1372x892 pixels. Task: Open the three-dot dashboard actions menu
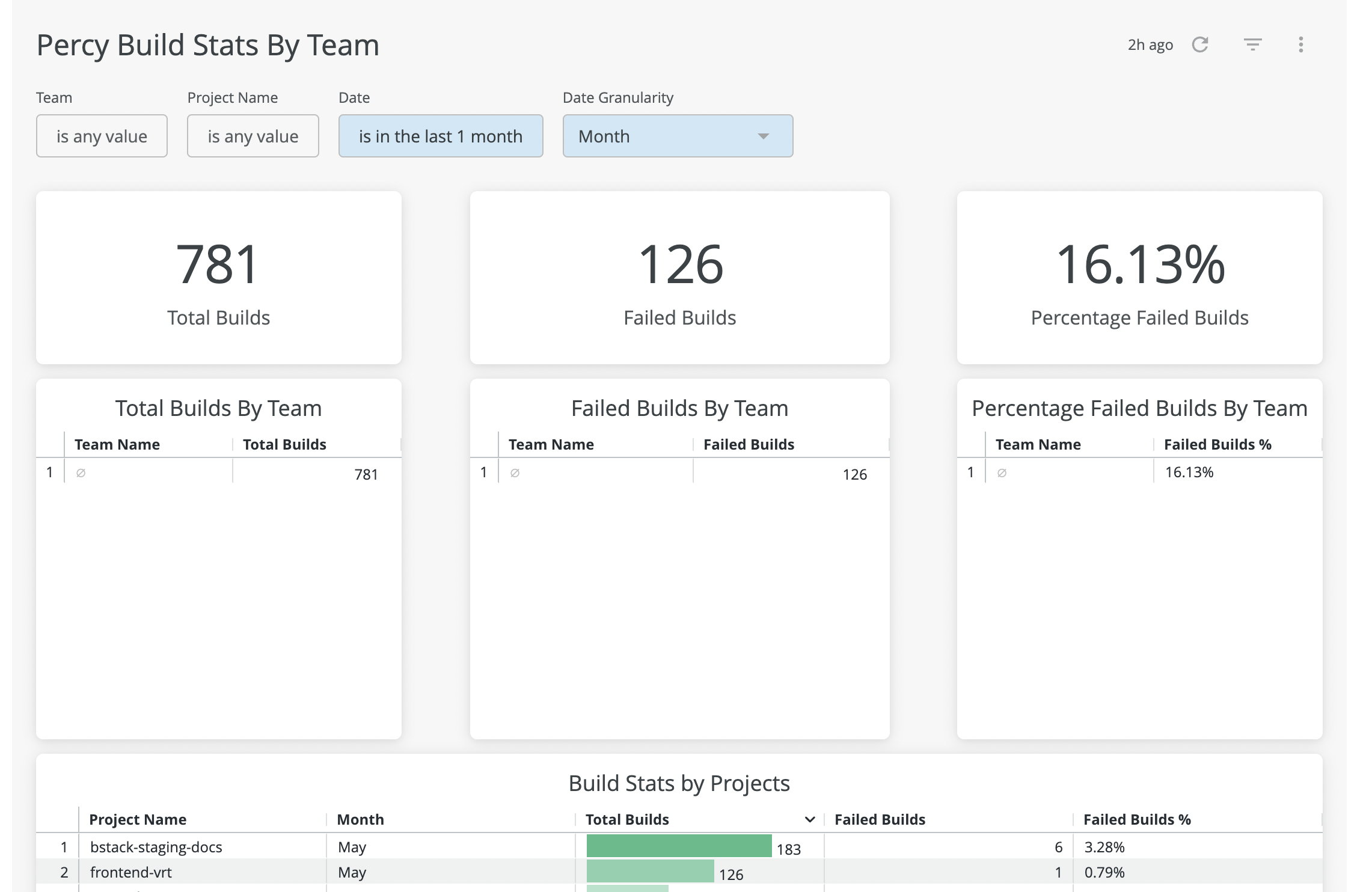1300,44
